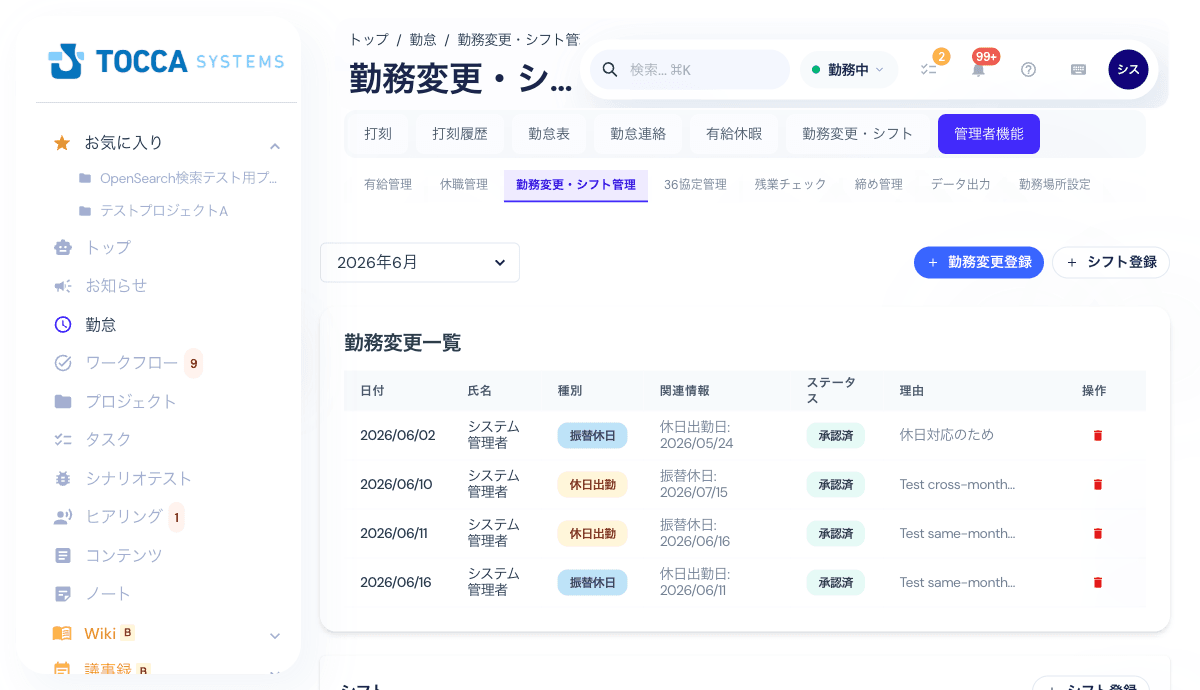Image resolution: width=1200 pixels, height=690 pixels.
Task: Click the folder icon next to プロジェクト
Action: pyautogui.click(x=63, y=401)
